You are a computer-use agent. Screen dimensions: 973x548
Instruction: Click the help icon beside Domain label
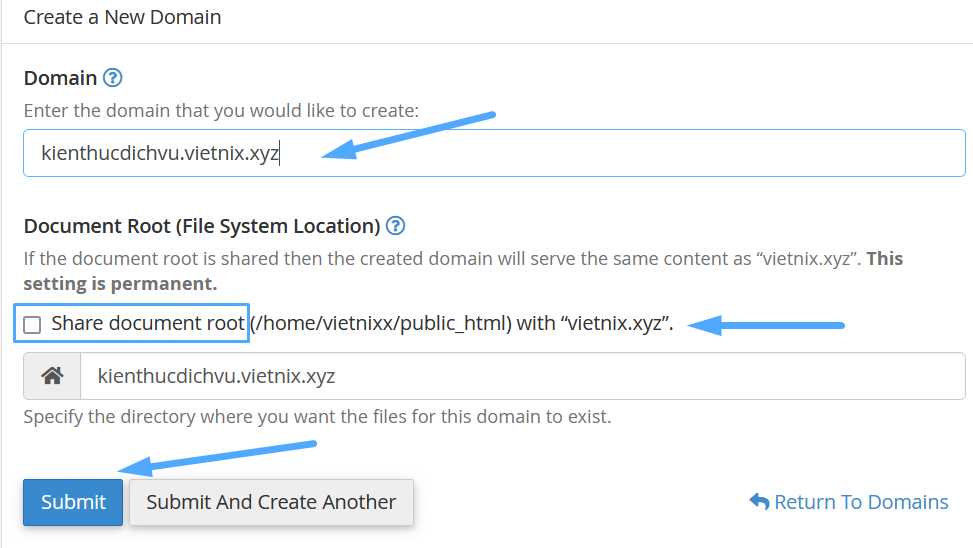click(x=113, y=78)
